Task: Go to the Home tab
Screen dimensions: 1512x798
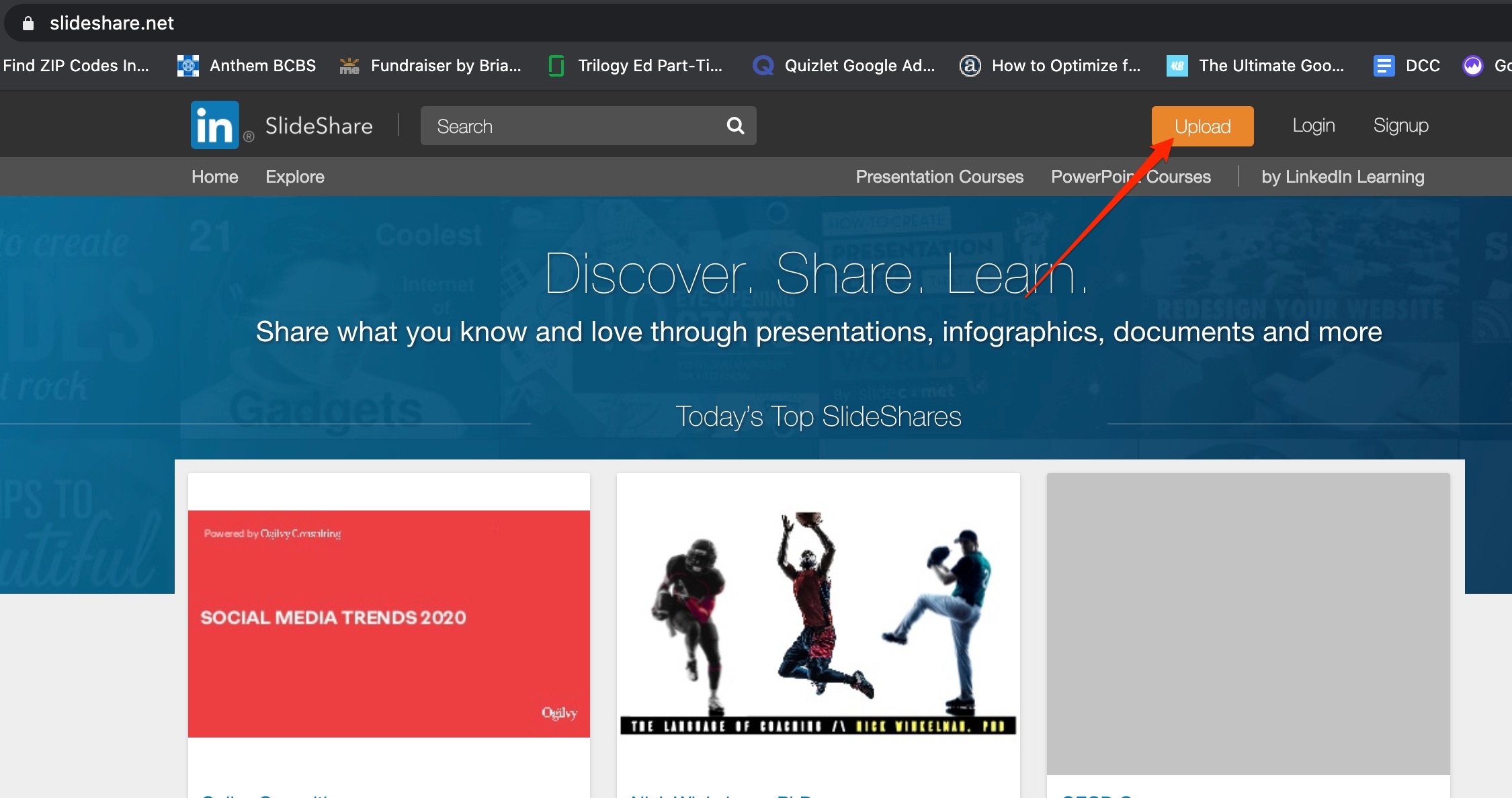Action: point(215,177)
